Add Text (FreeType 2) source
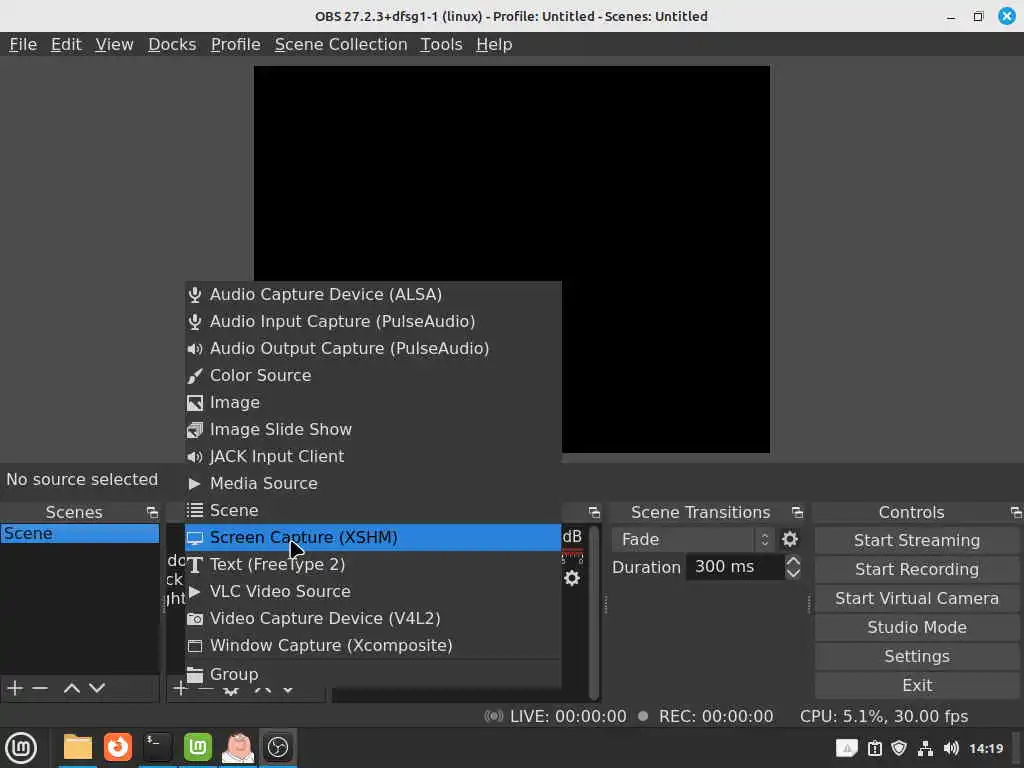Screen dimensions: 1024x768 pos(373,564)
